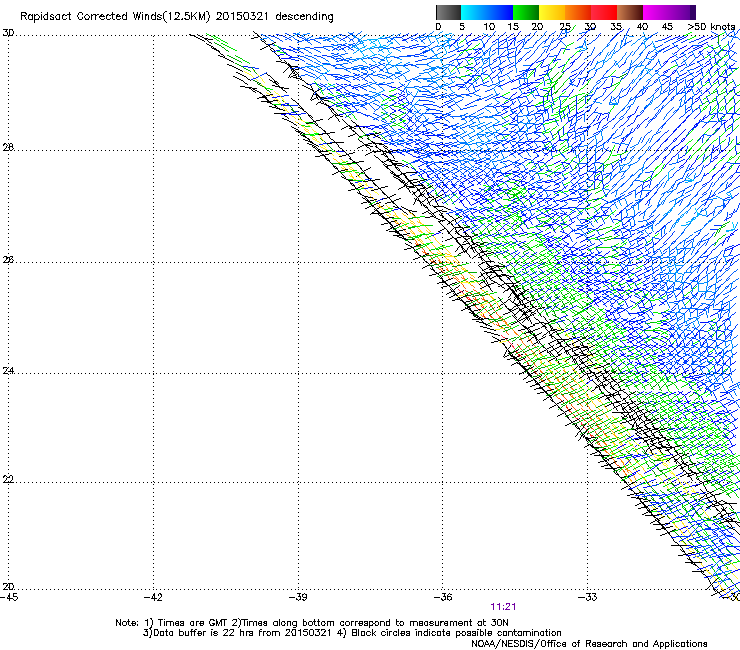The width and height of the screenshot is (740, 650).
Task: Click the latitude label '22' on left axis
Action: (8, 480)
